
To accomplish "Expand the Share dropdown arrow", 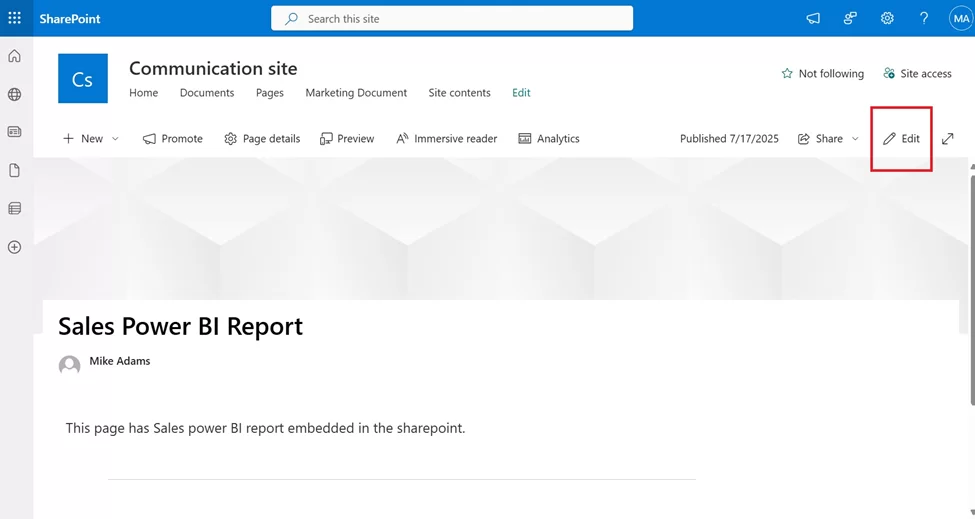I will click(855, 139).
